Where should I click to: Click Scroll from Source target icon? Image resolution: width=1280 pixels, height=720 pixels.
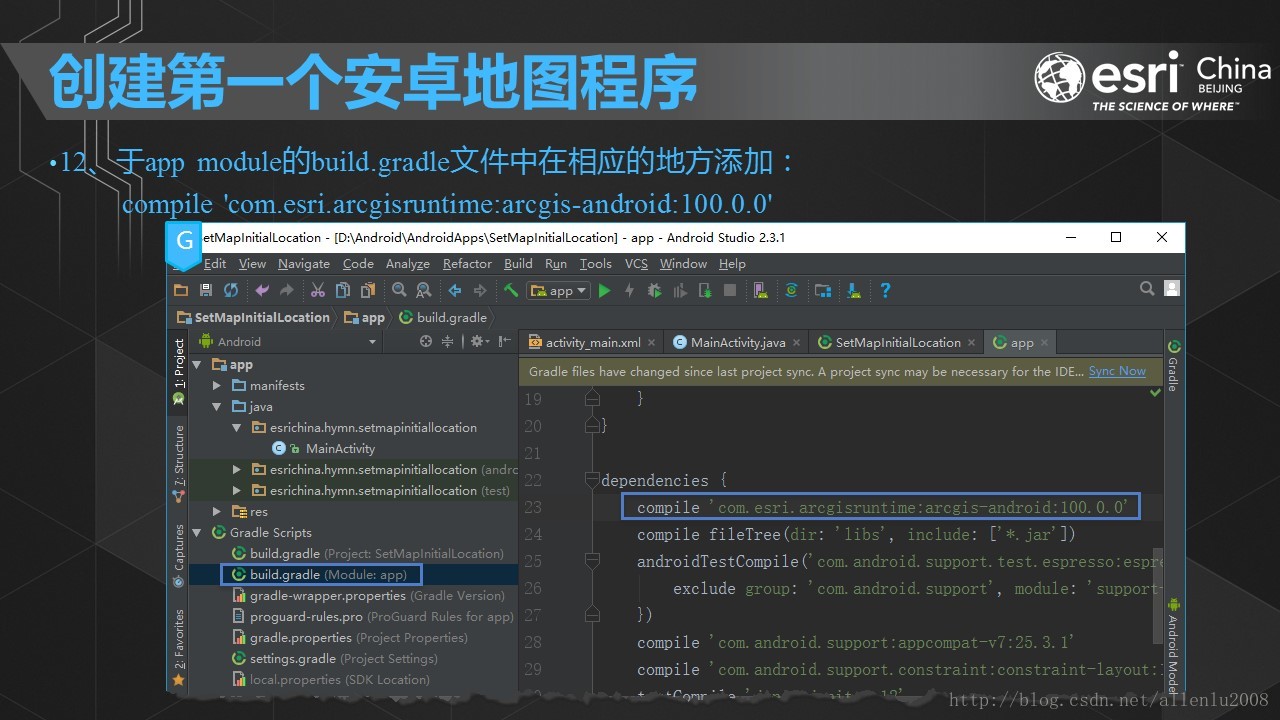coord(426,342)
